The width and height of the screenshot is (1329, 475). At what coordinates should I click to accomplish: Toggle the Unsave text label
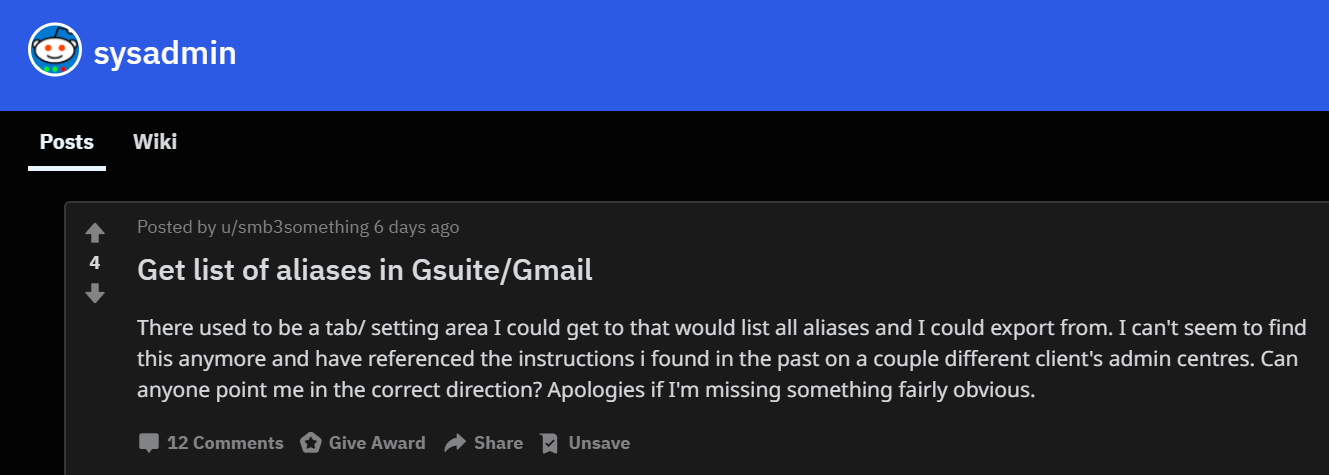pos(599,442)
